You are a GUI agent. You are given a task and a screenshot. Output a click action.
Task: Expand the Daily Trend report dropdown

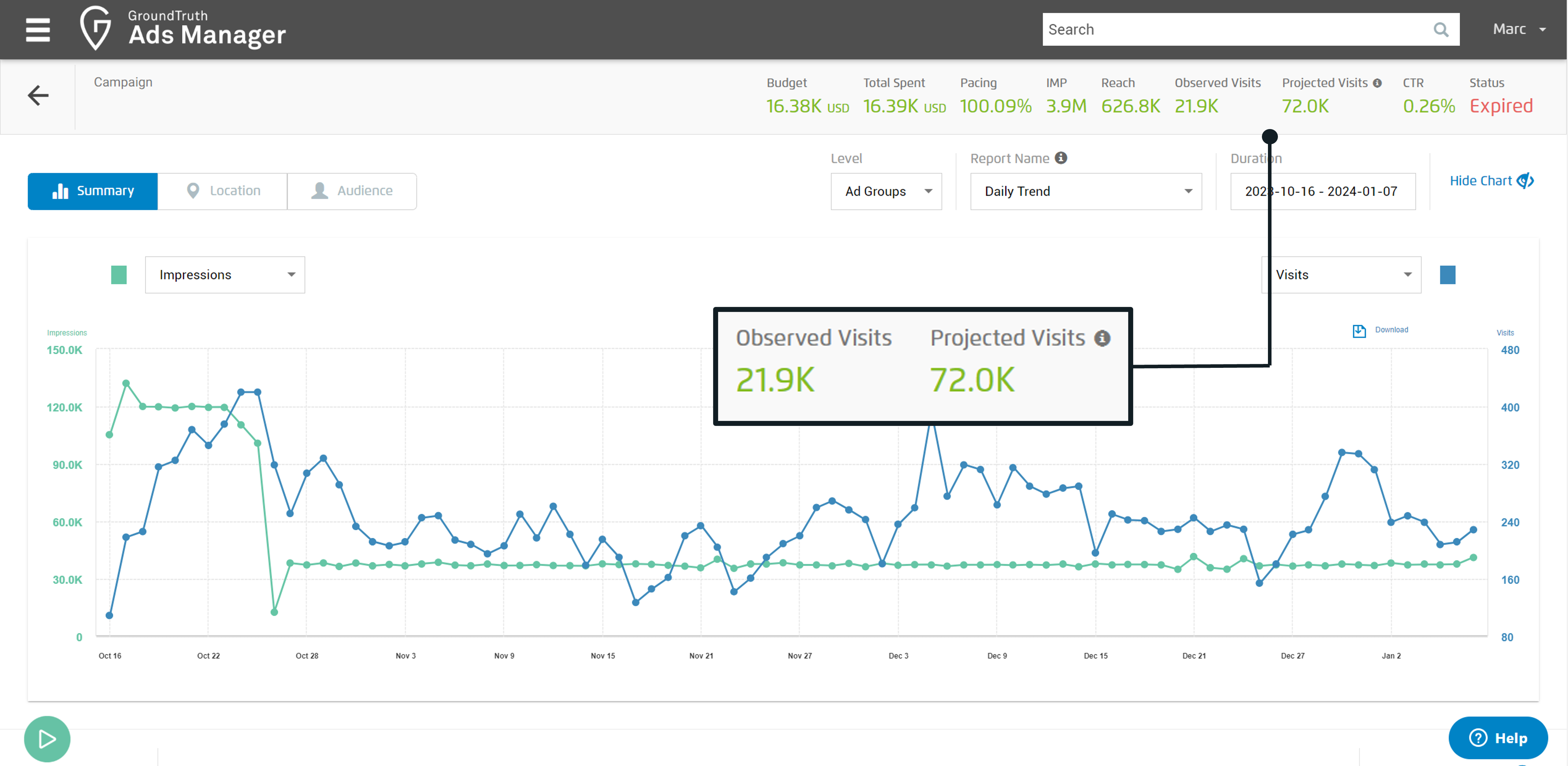click(1085, 191)
